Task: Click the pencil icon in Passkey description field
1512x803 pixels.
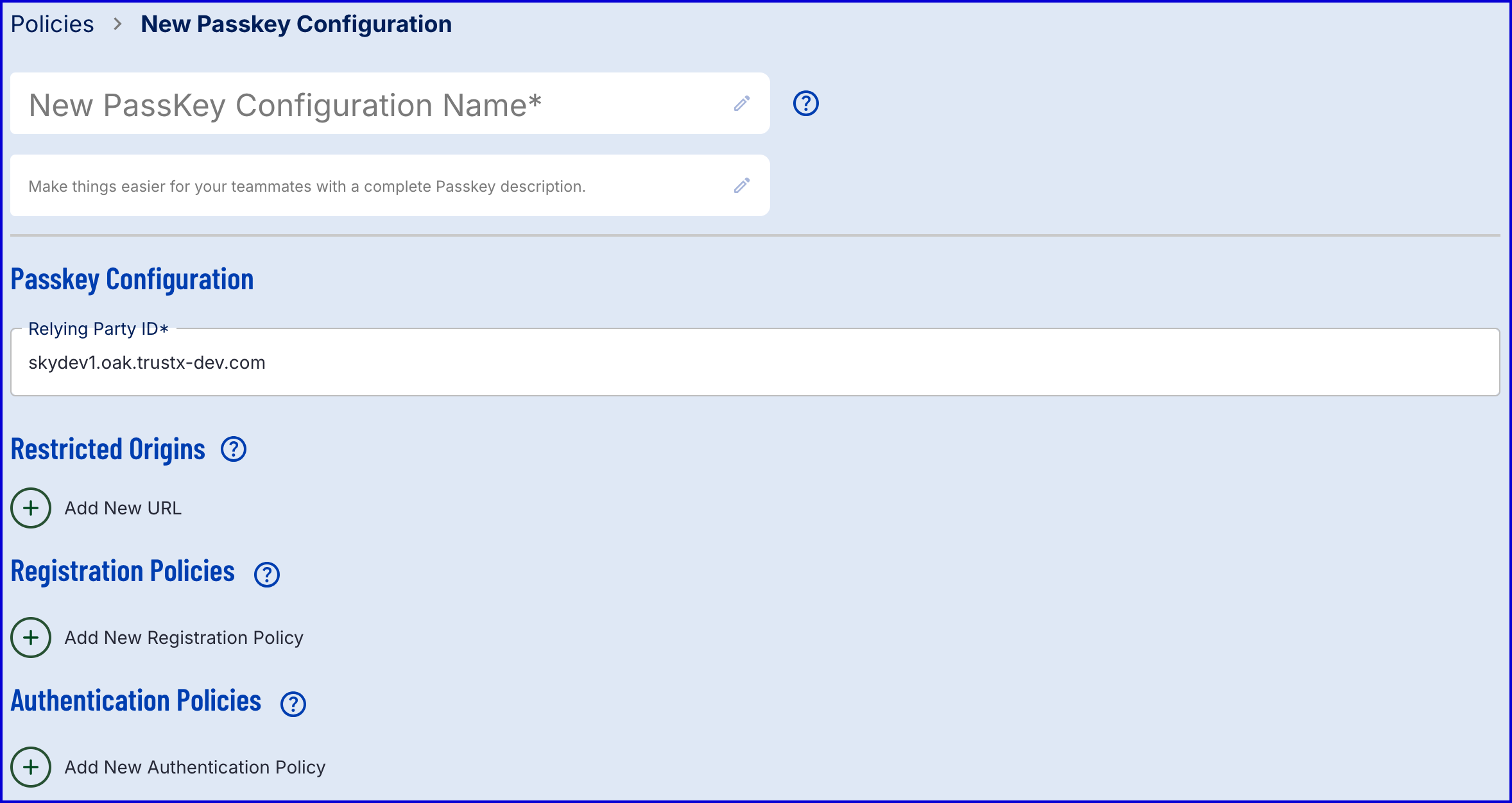Action: pos(742,186)
